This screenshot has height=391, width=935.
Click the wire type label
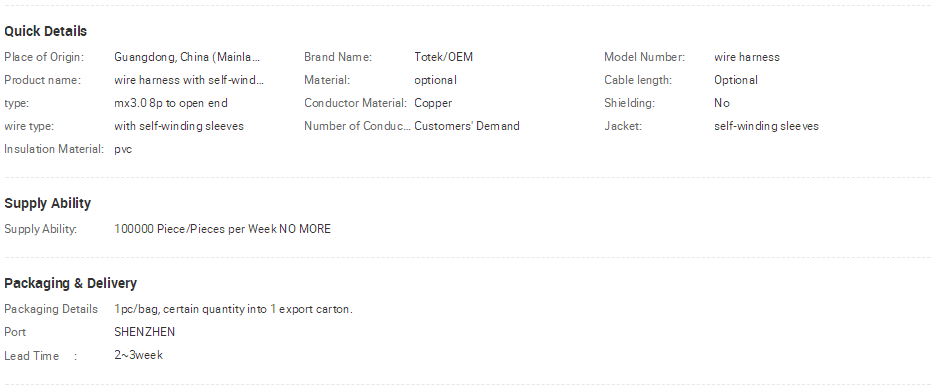[29, 126]
